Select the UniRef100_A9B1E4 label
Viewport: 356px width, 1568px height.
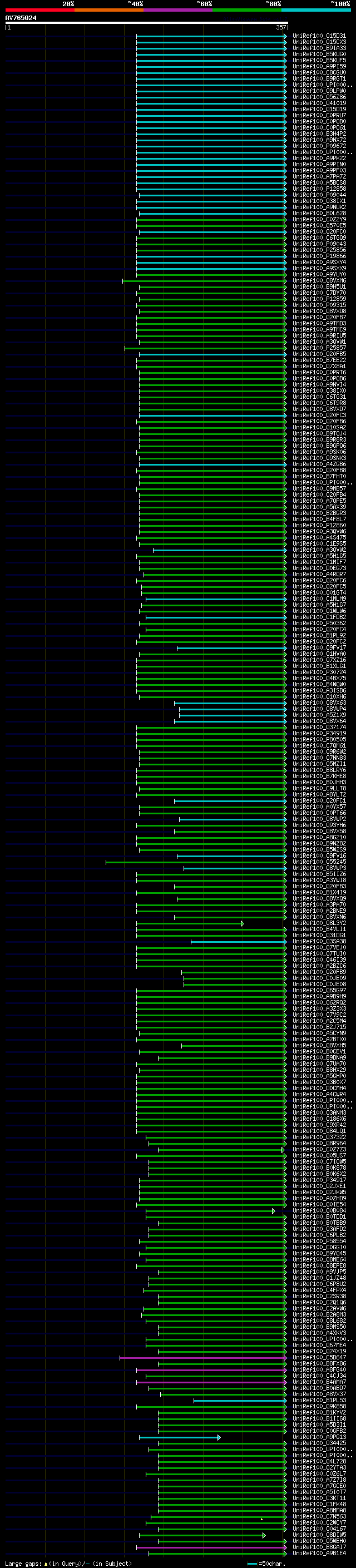point(319,1554)
